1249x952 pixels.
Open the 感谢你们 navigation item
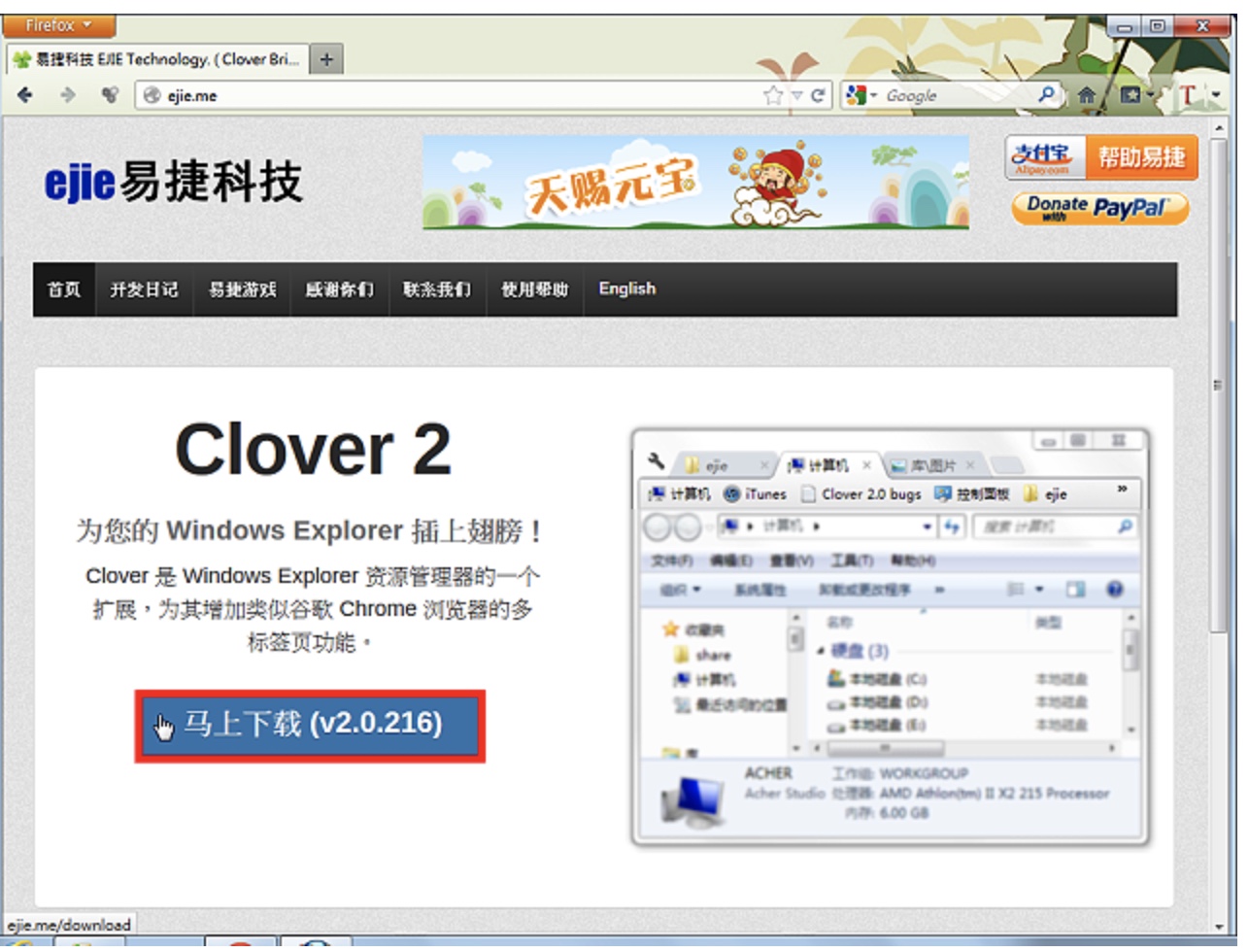point(339,289)
